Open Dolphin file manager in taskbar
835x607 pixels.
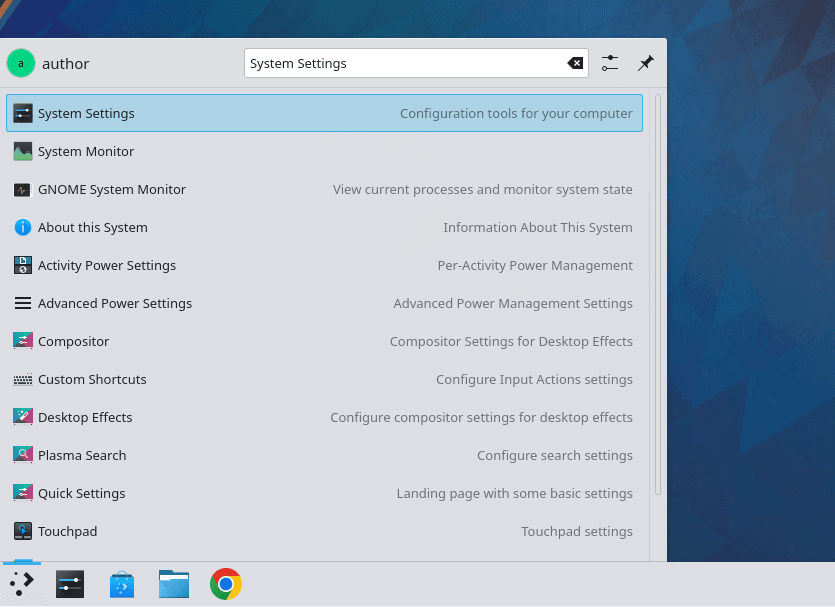point(174,584)
